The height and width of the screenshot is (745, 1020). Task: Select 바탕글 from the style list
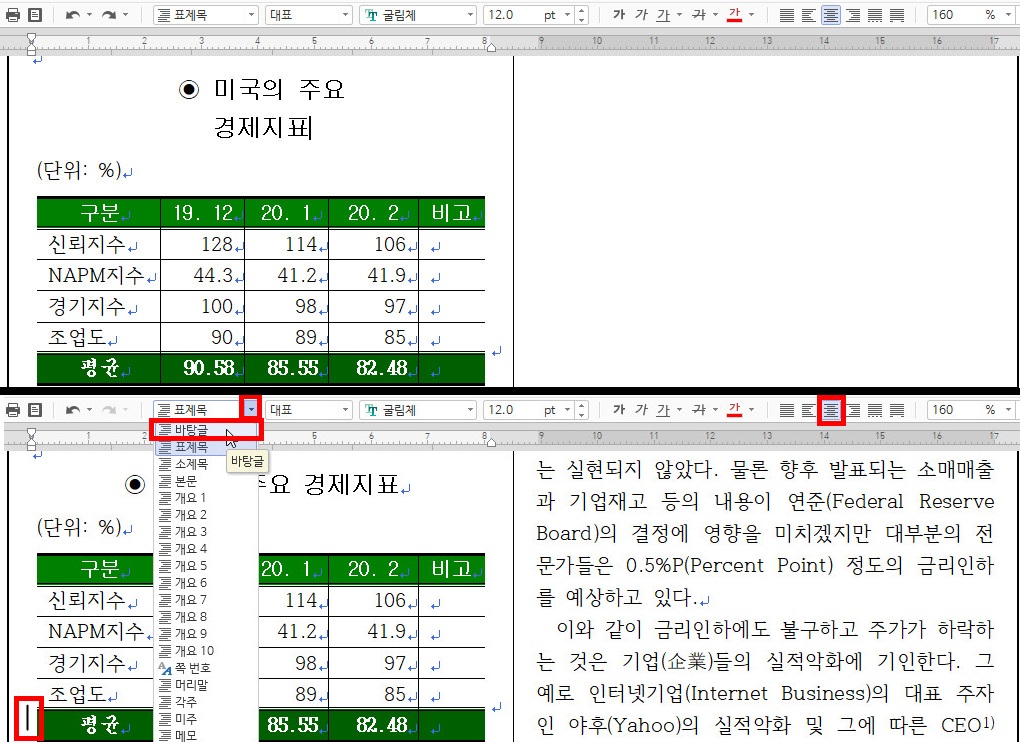[206, 430]
